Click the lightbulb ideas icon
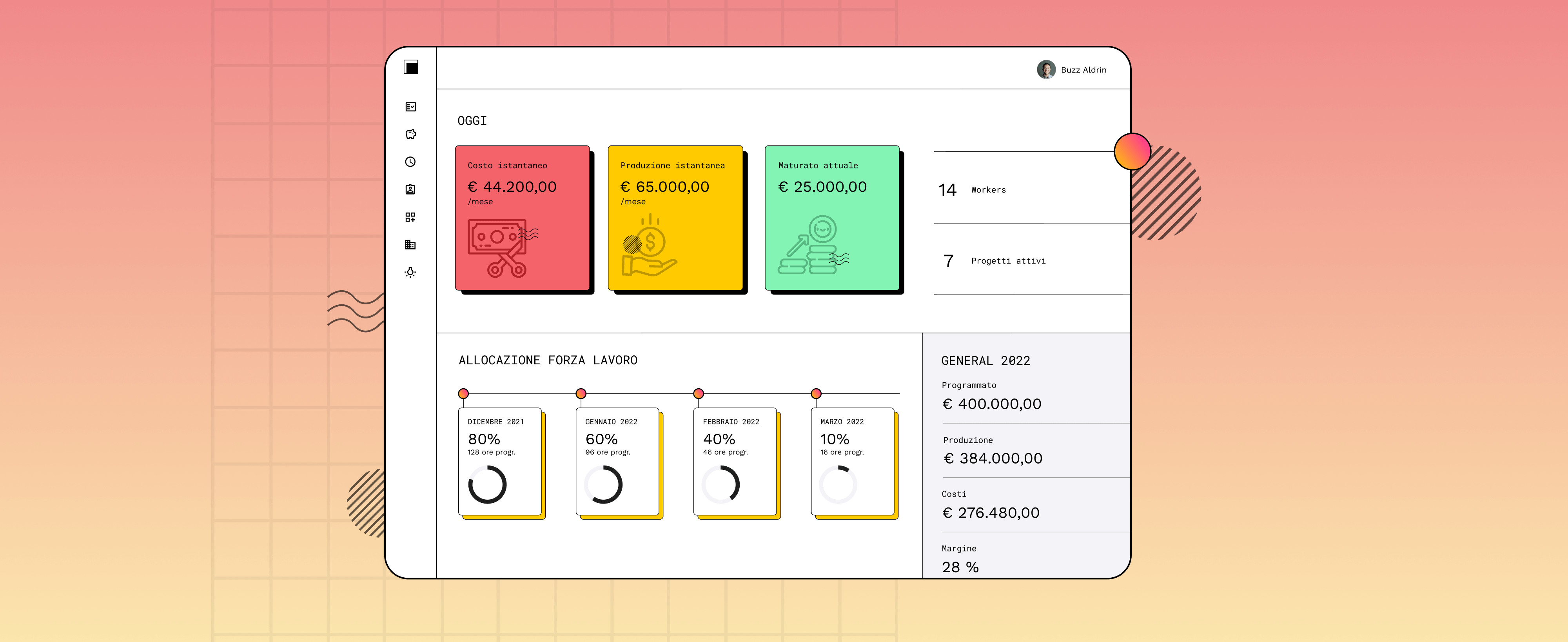The width and height of the screenshot is (1568, 642). [x=411, y=272]
